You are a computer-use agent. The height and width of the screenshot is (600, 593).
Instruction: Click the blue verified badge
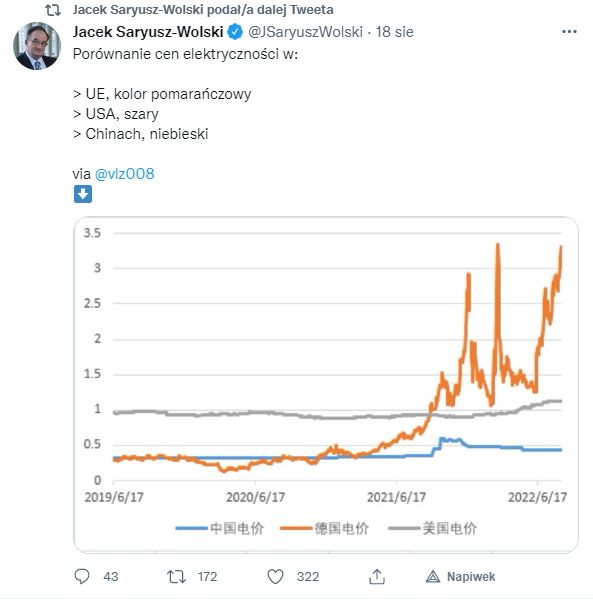click(235, 32)
